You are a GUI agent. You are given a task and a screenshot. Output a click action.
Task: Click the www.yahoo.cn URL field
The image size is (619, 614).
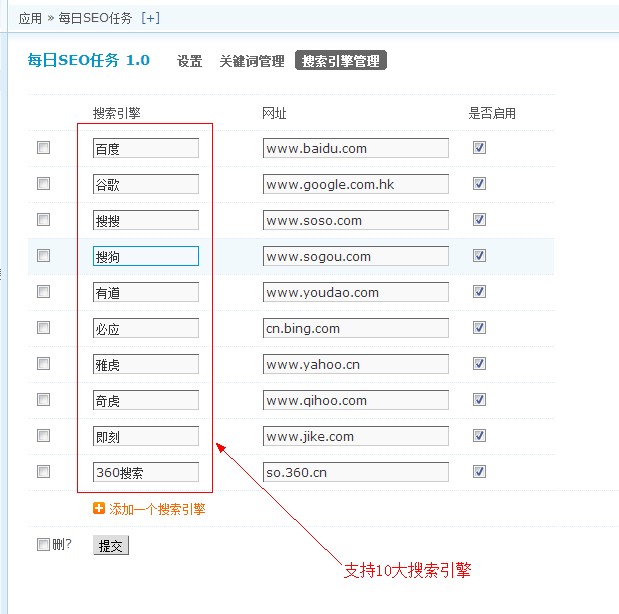356,364
